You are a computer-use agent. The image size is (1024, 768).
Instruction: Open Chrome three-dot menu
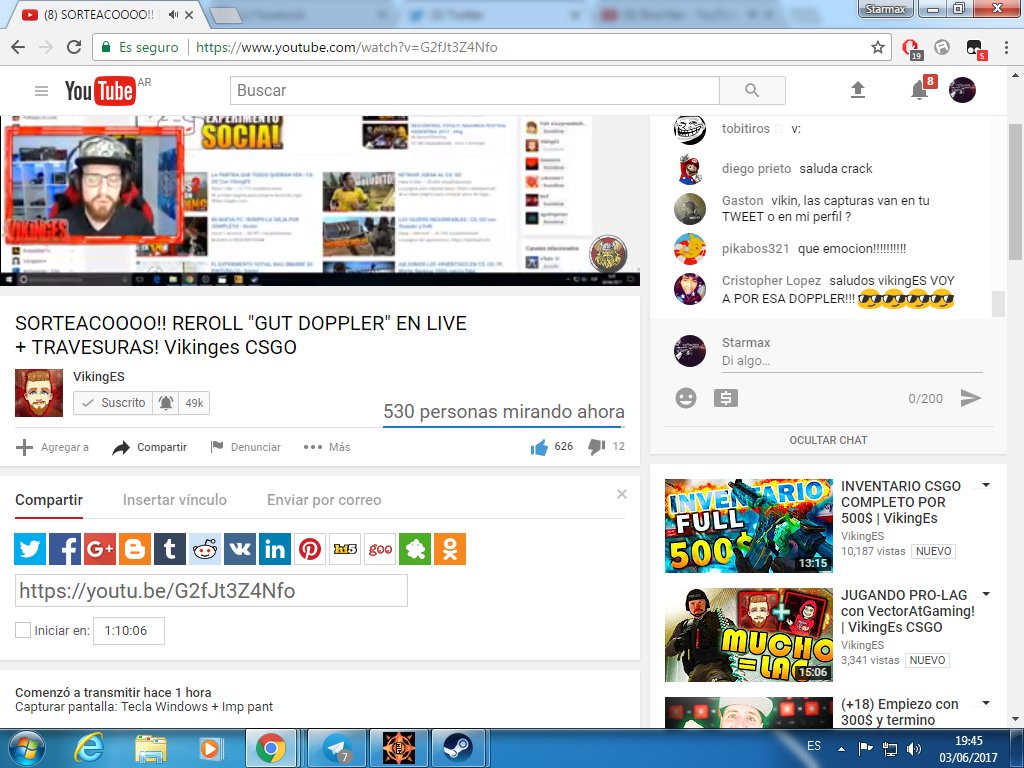tap(1006, 47)
